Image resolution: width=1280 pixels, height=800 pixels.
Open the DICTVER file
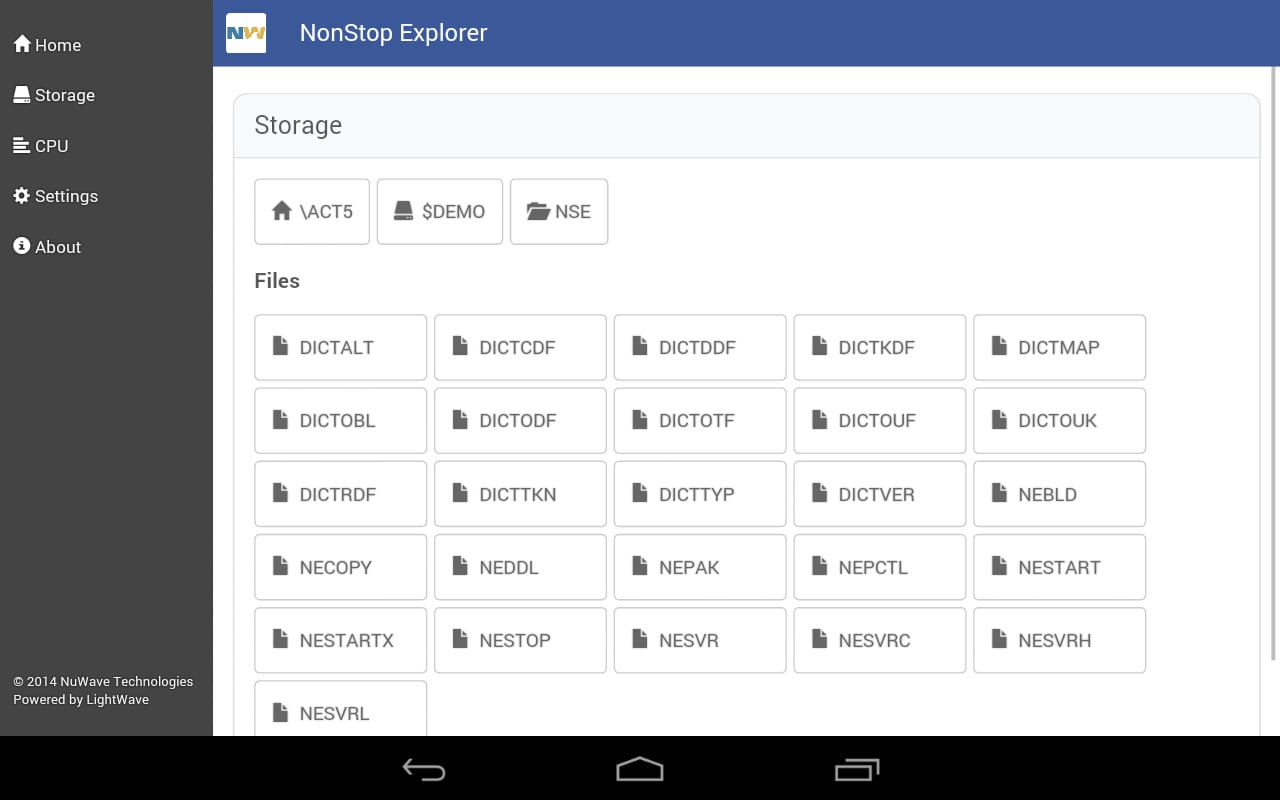[x=880, y=494]
